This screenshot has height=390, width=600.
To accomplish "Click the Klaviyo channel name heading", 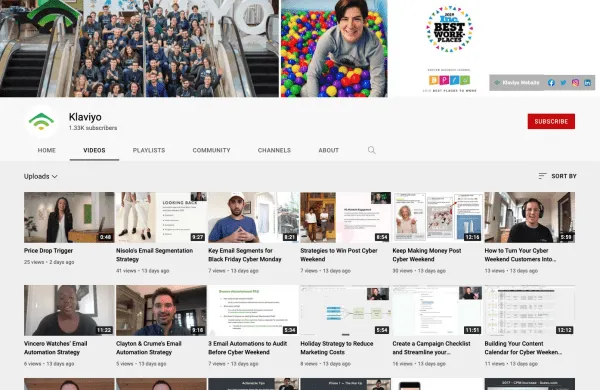I will click(x=85, y=117).
